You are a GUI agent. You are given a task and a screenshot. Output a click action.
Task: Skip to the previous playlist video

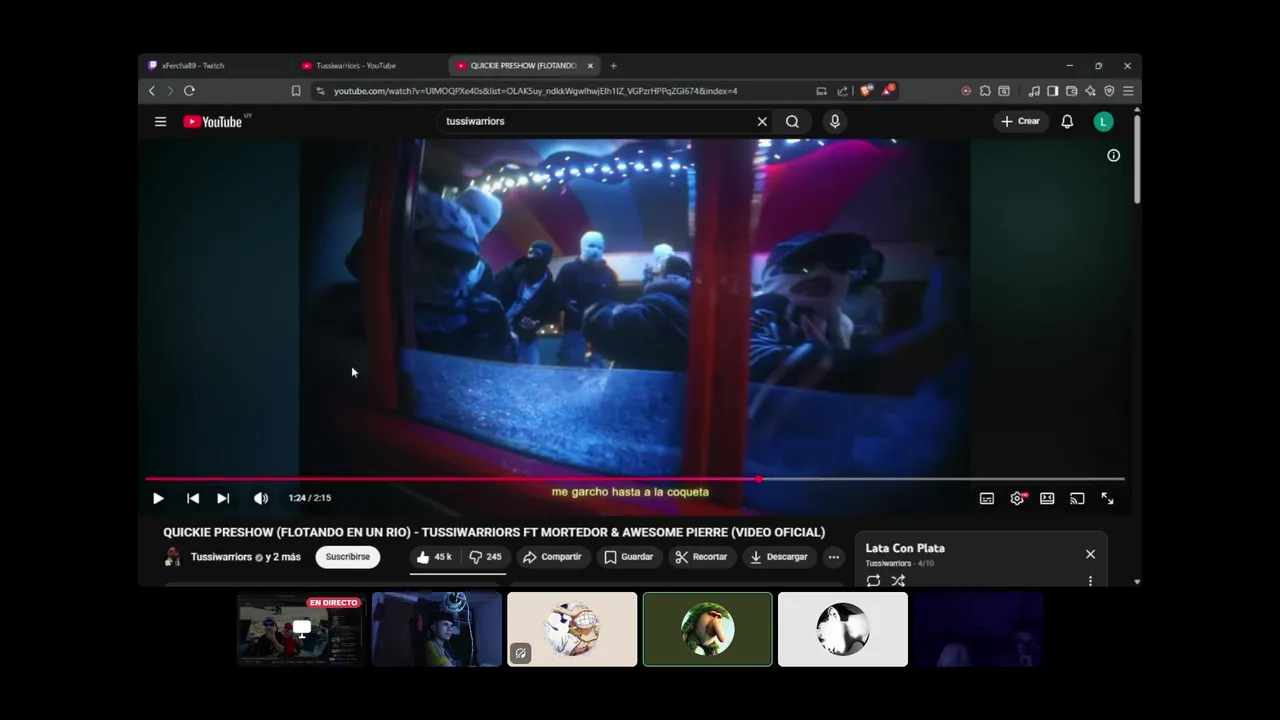[x=193, y=498]
